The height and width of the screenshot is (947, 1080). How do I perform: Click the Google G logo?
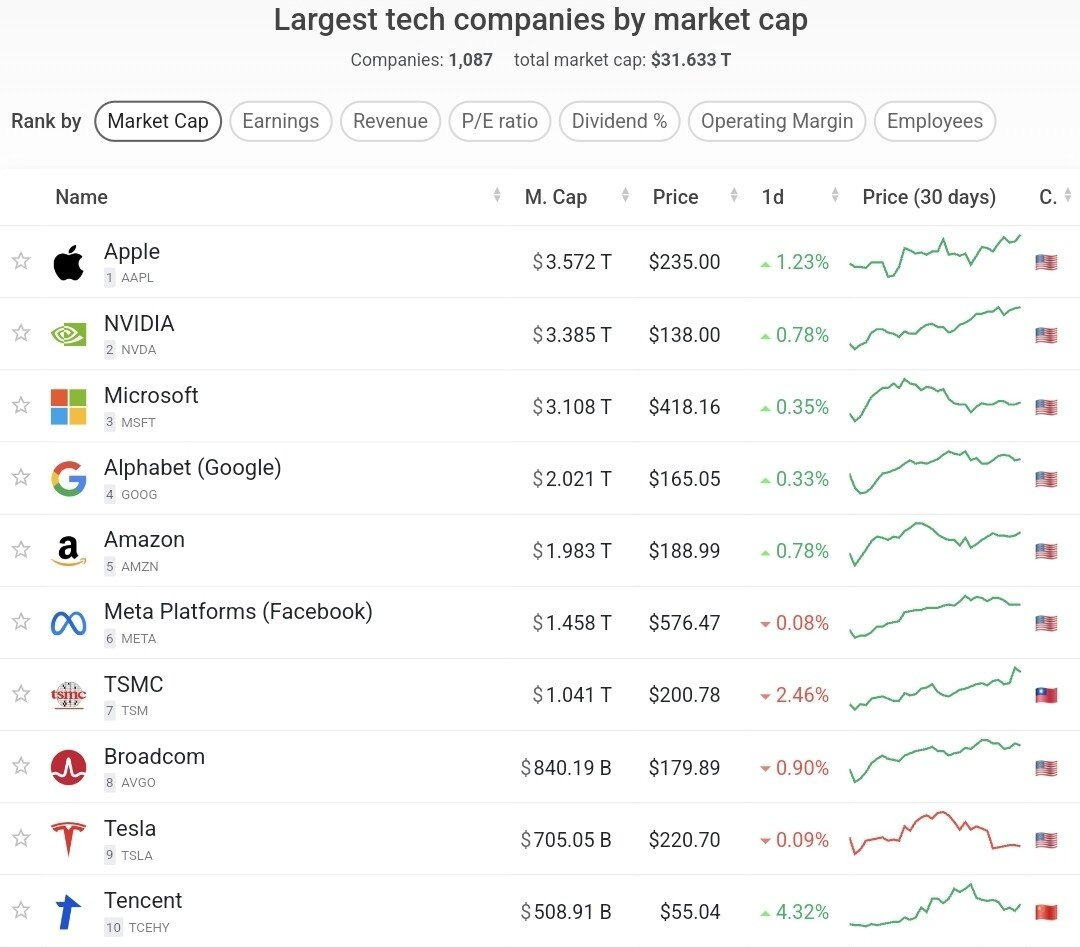[x=69, y=479]
